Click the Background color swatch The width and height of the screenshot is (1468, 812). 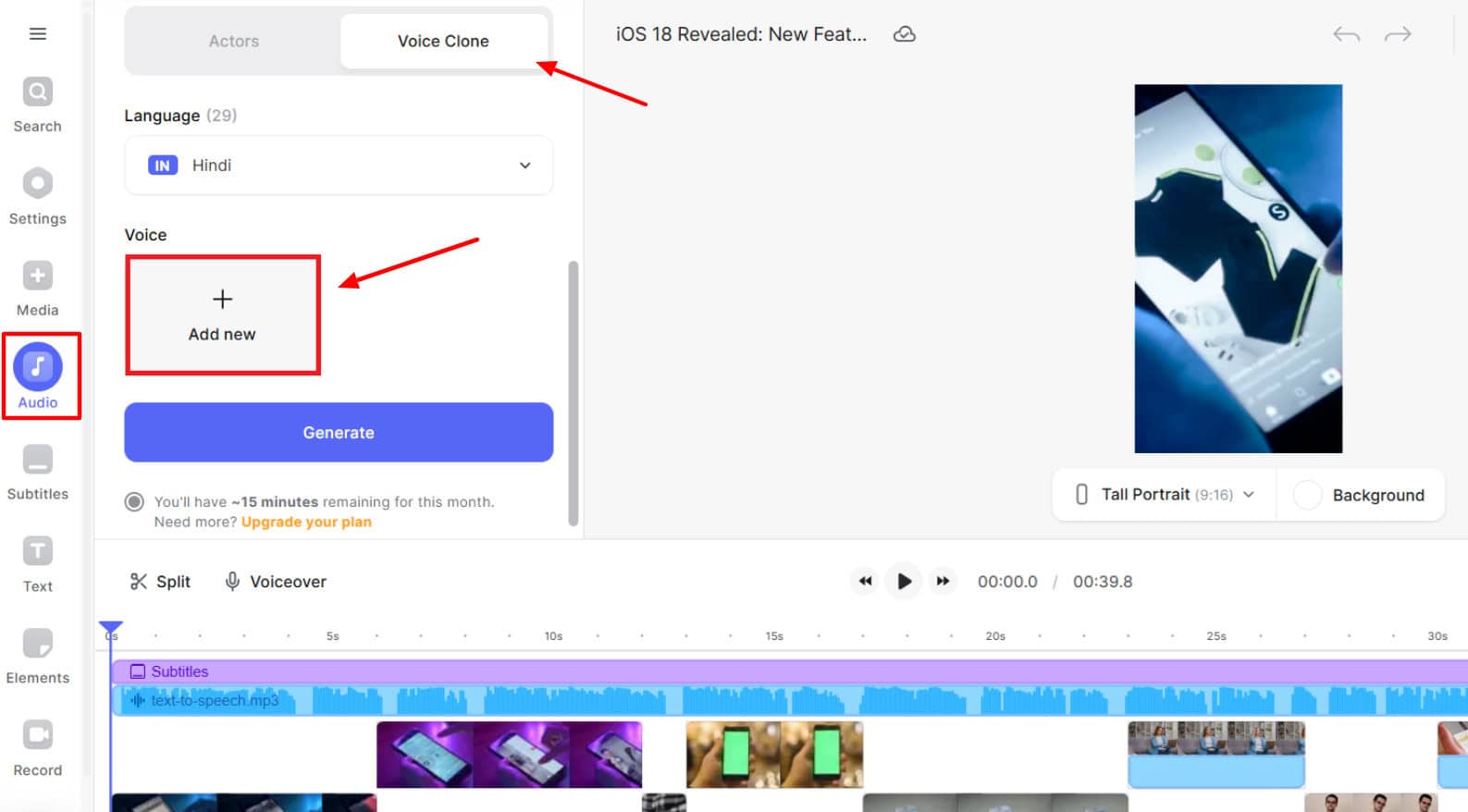coord(1307,495)
